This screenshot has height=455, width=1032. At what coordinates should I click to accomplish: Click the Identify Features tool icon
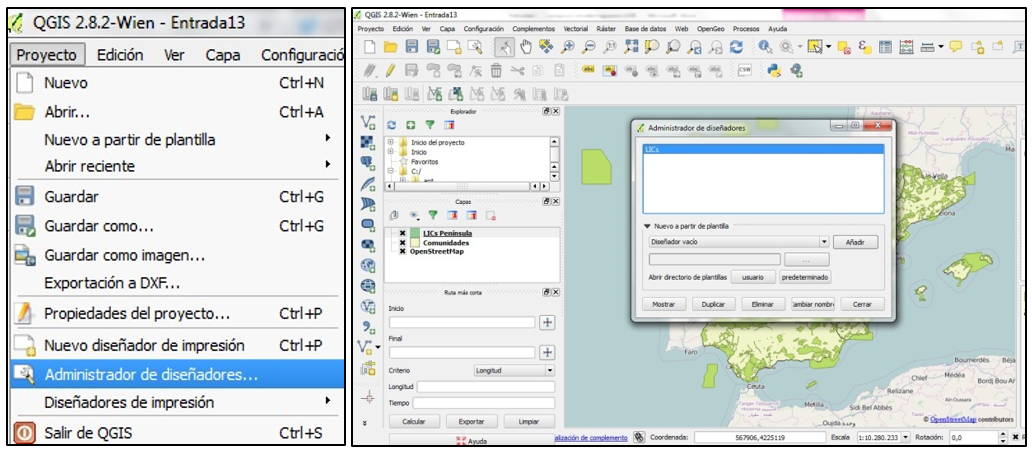click(x=765, y=47)
